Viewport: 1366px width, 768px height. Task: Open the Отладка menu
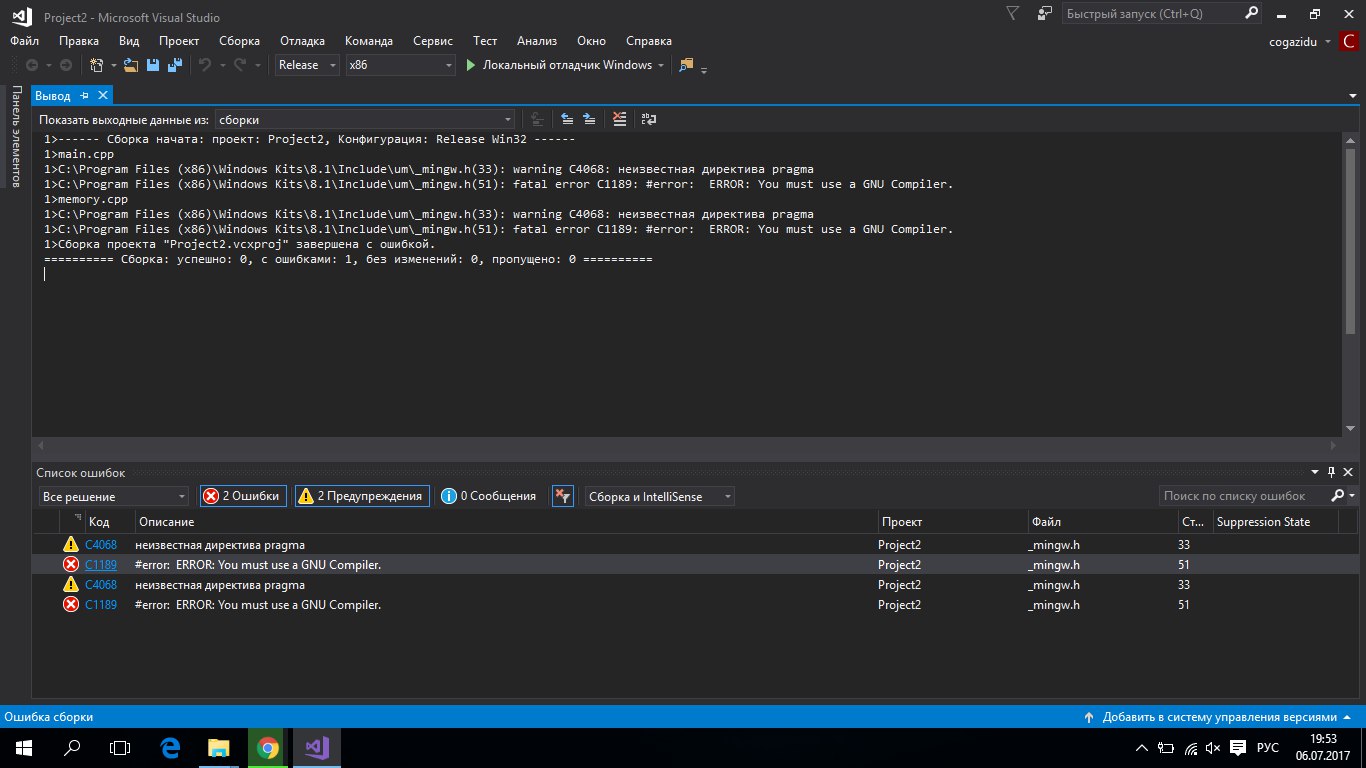(302, 41)
